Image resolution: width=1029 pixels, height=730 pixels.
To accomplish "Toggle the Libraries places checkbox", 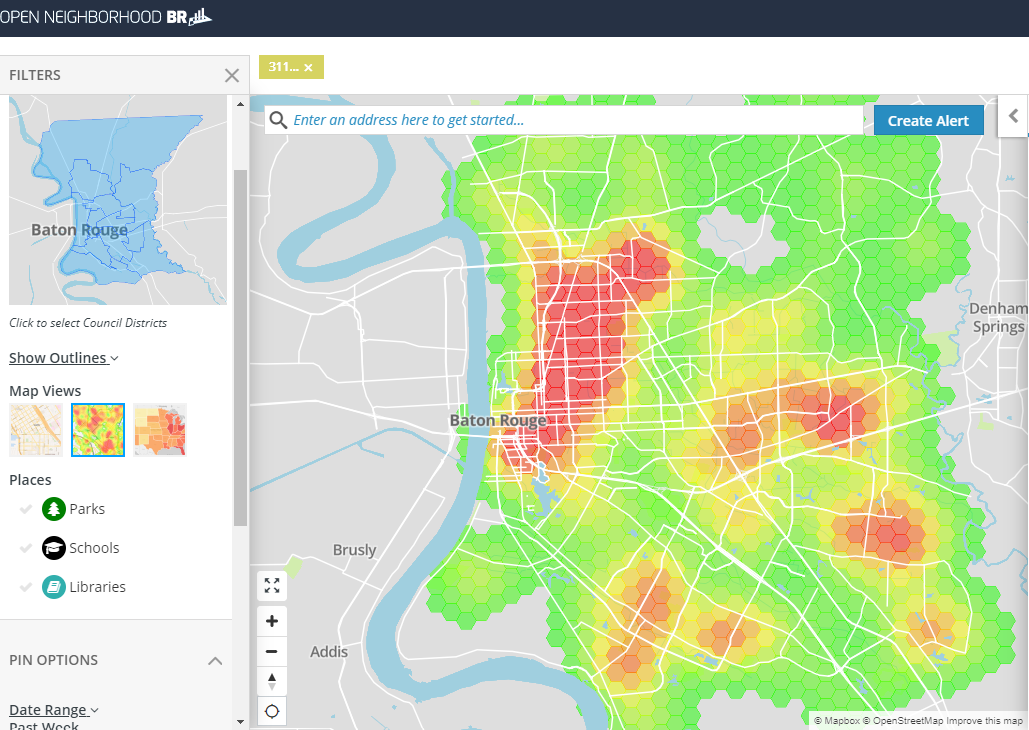I will (26, 588).
